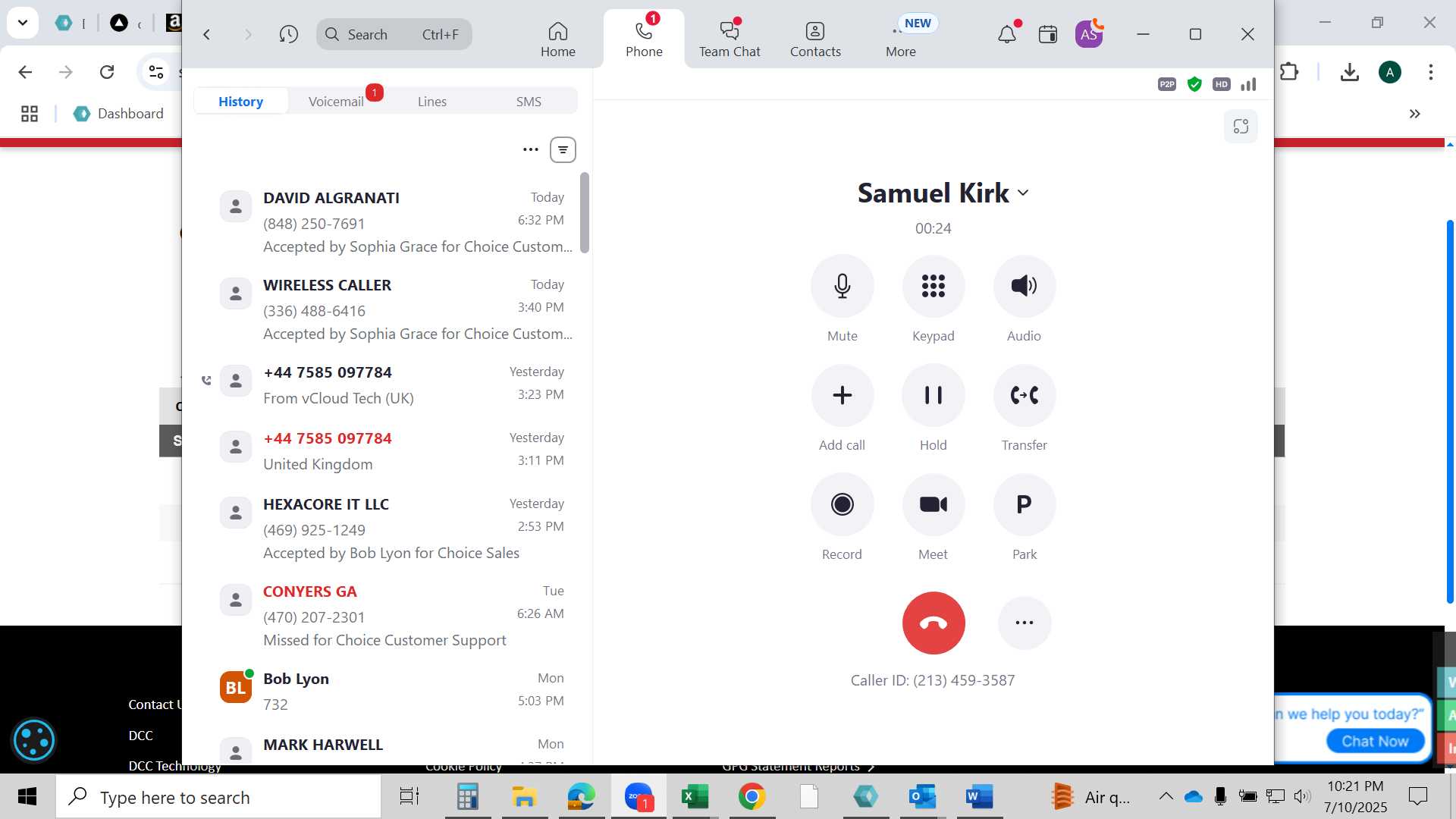Click Chat Now in browser page
This screenshot has width=1456, height=819.
coord(1375,741)
